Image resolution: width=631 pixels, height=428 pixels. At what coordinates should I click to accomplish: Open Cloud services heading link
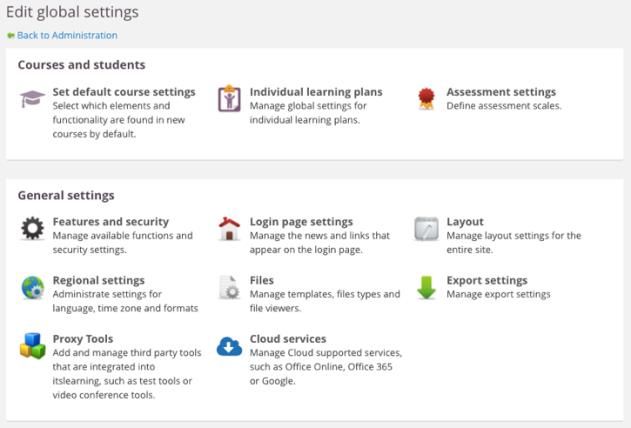[288, 339]
